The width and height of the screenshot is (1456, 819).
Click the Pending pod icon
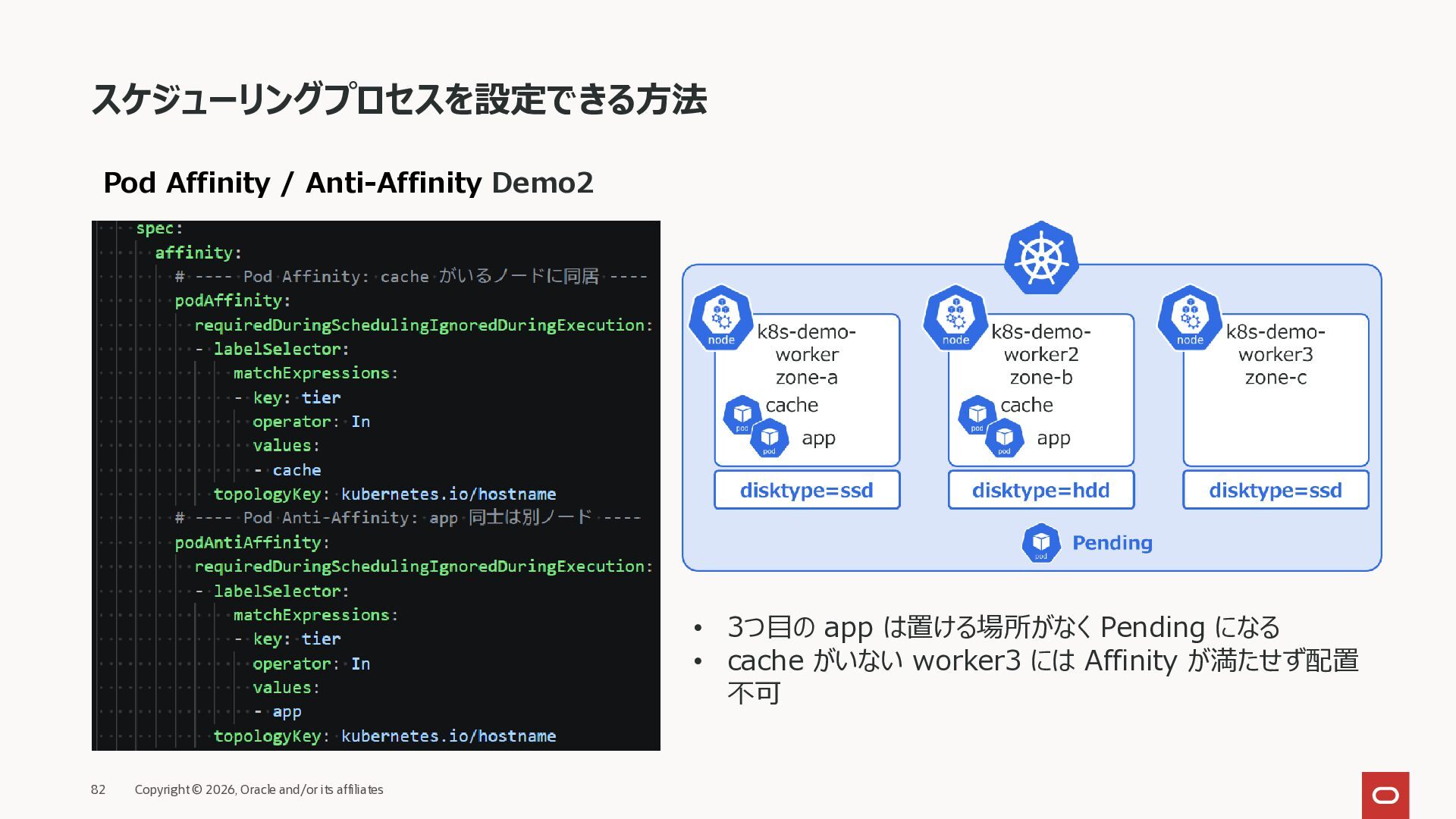pyautogui.click(x=1040, y=543)
